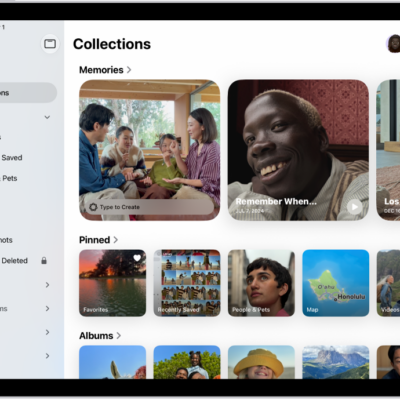Click the heart icon on Favorites thumbnail

click(137, 258)
